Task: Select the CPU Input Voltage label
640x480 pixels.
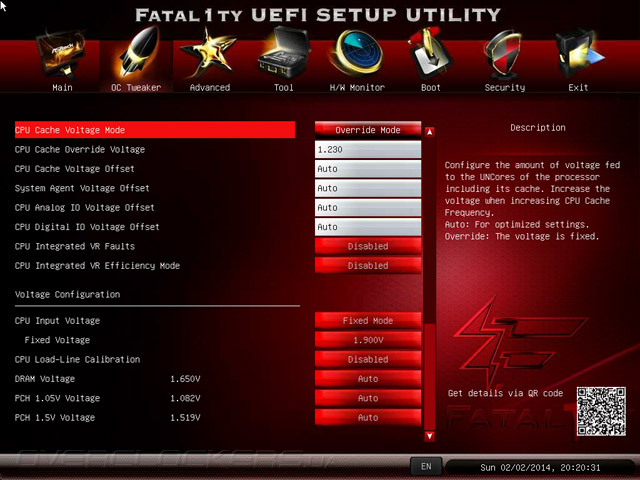Action: (57, 321)
